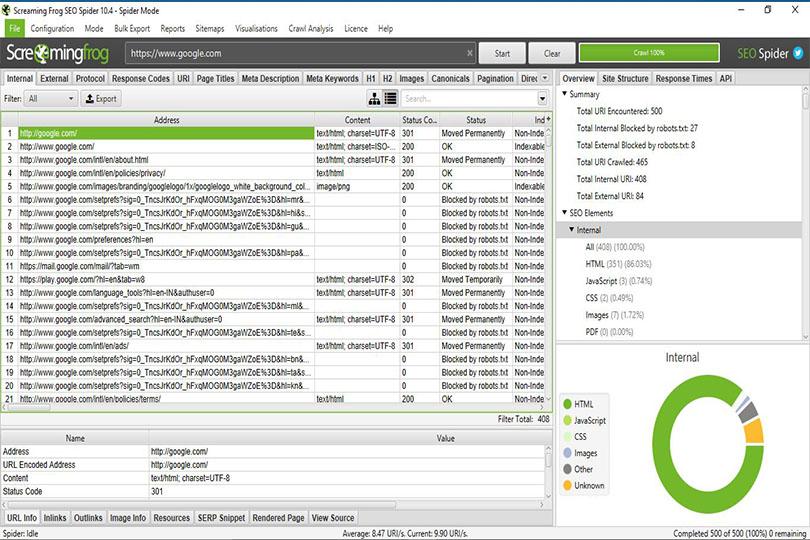Viewport: 810px width, 540px height.
Task: Sort by the Address column header
Action: [166, 119]
